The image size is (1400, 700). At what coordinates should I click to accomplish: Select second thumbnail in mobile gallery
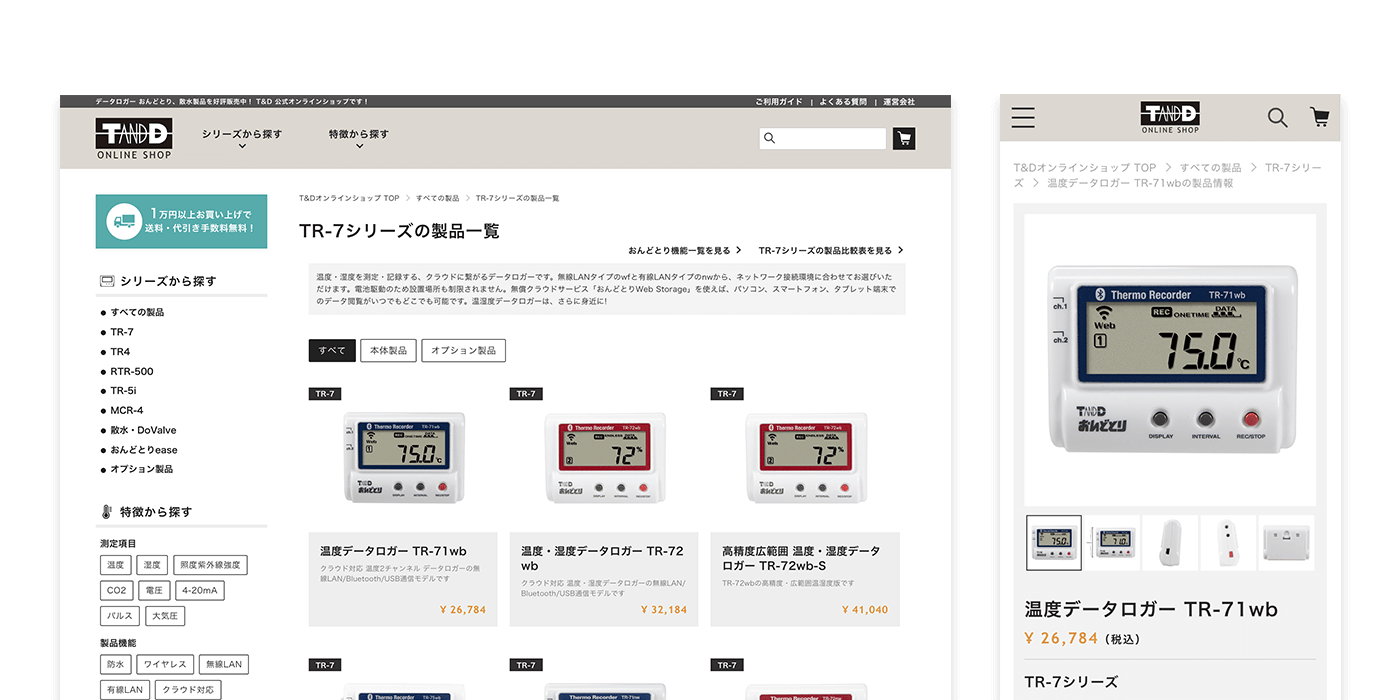click(1113, 543)
